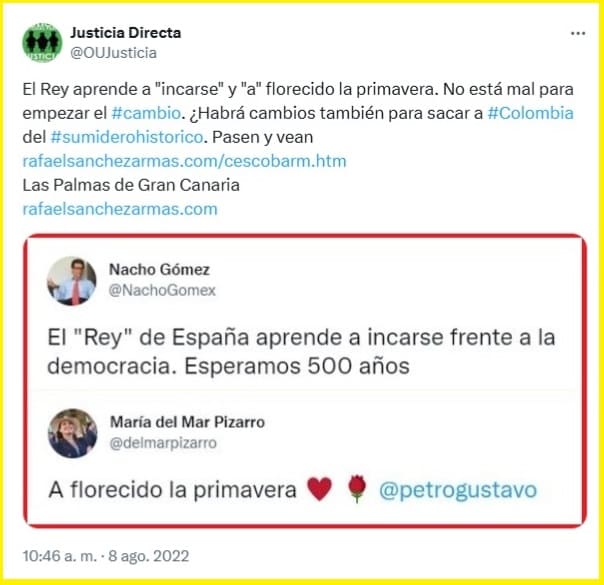Click the Nacho Gómez display name
The width and height of the screenshot is (604, 585).
tap(159, 270)
